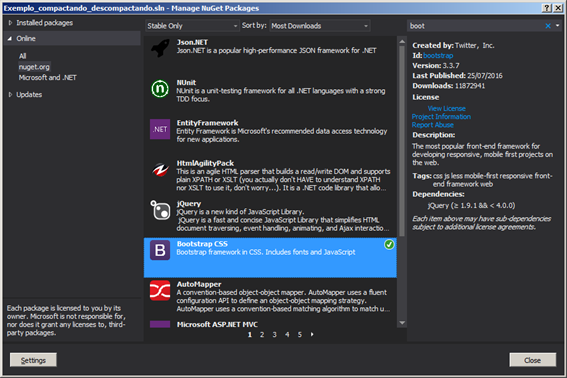Image resolution: width=567 pixels, height=378 pixels.
Task: Open the Sort by Most Downloads dropdown
Action: (320, 26)
